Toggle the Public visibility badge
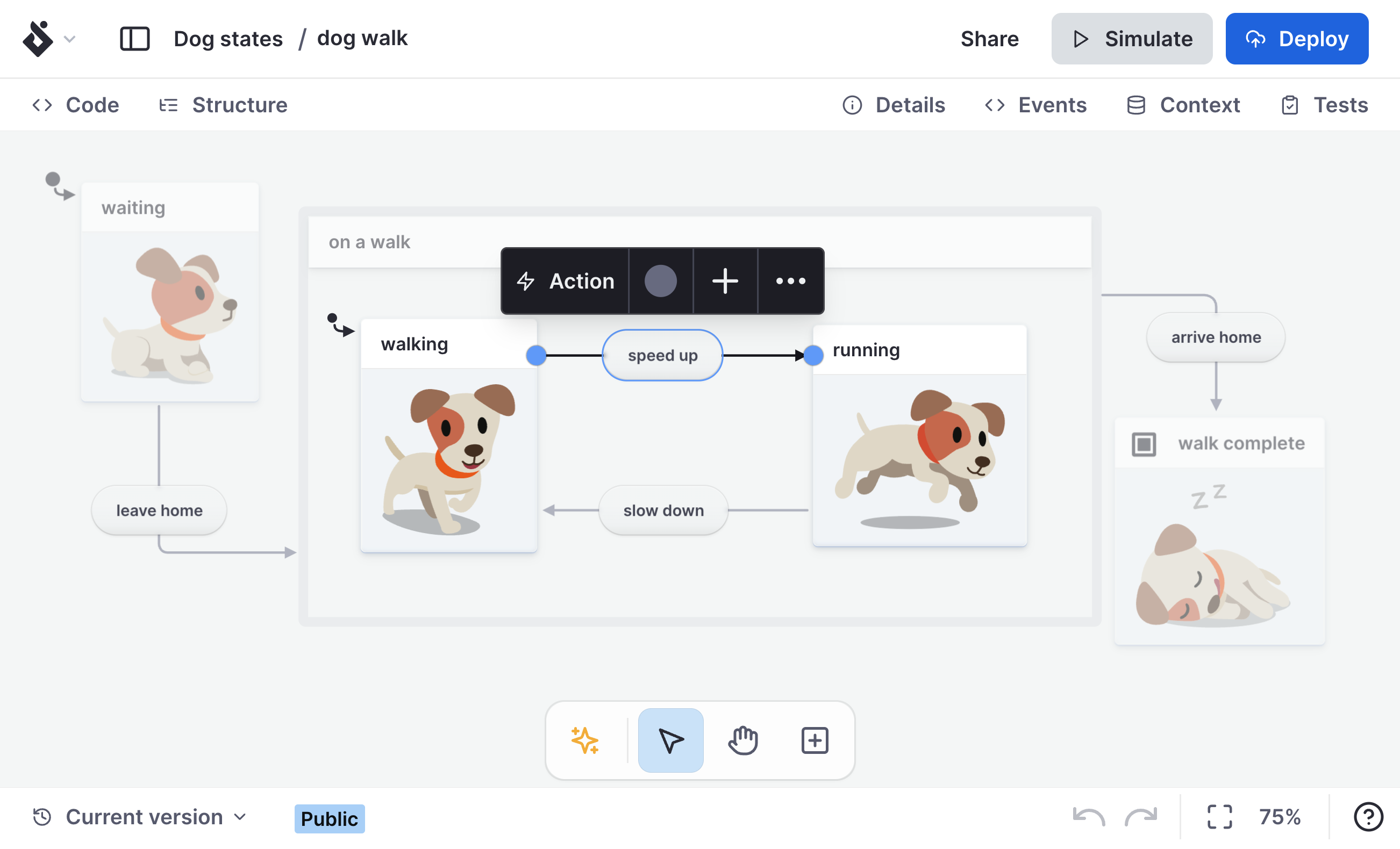The image size is (1400, 849). [x=328, y=818]
